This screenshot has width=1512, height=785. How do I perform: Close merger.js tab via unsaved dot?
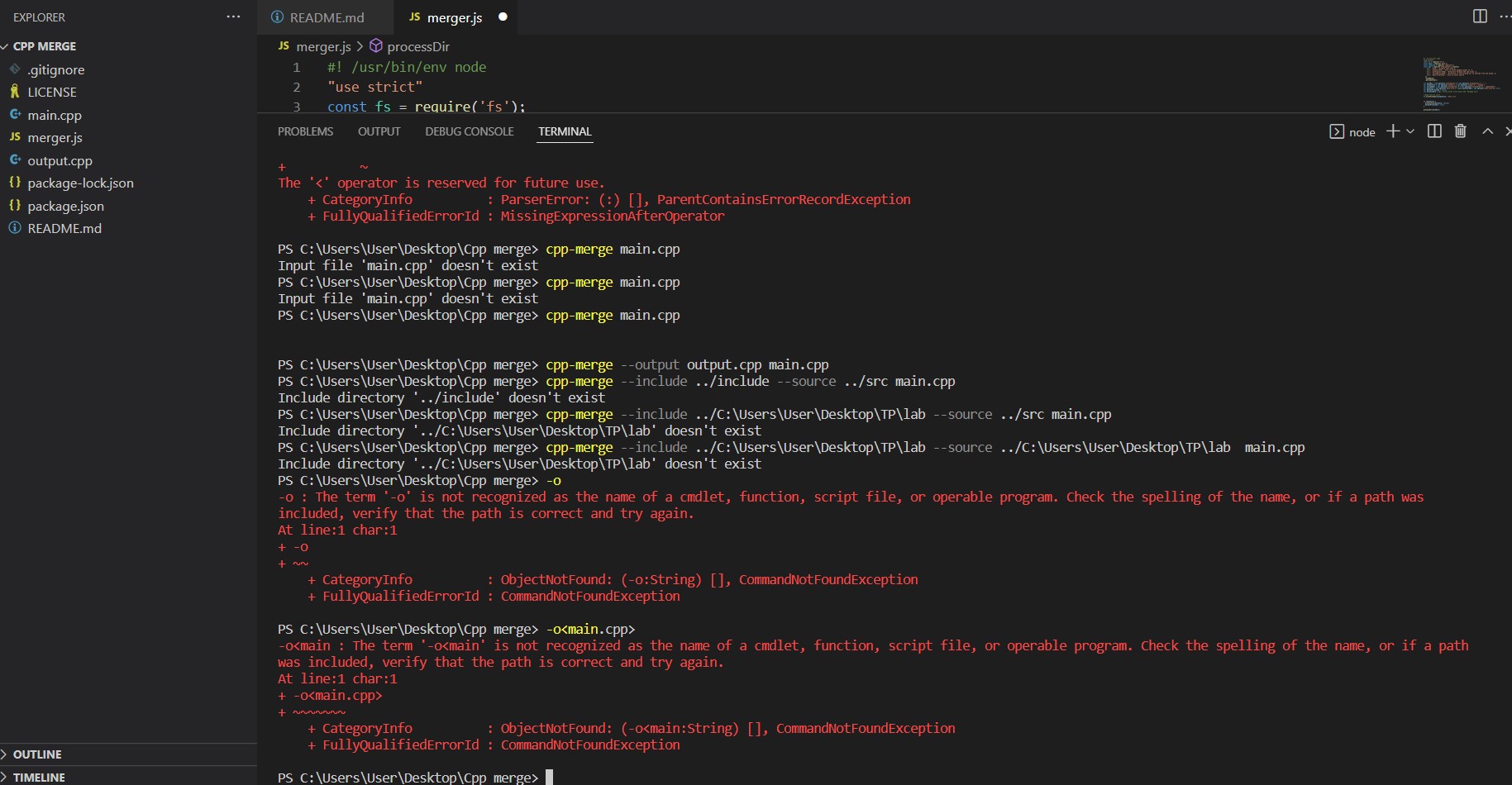coord(503,17)
